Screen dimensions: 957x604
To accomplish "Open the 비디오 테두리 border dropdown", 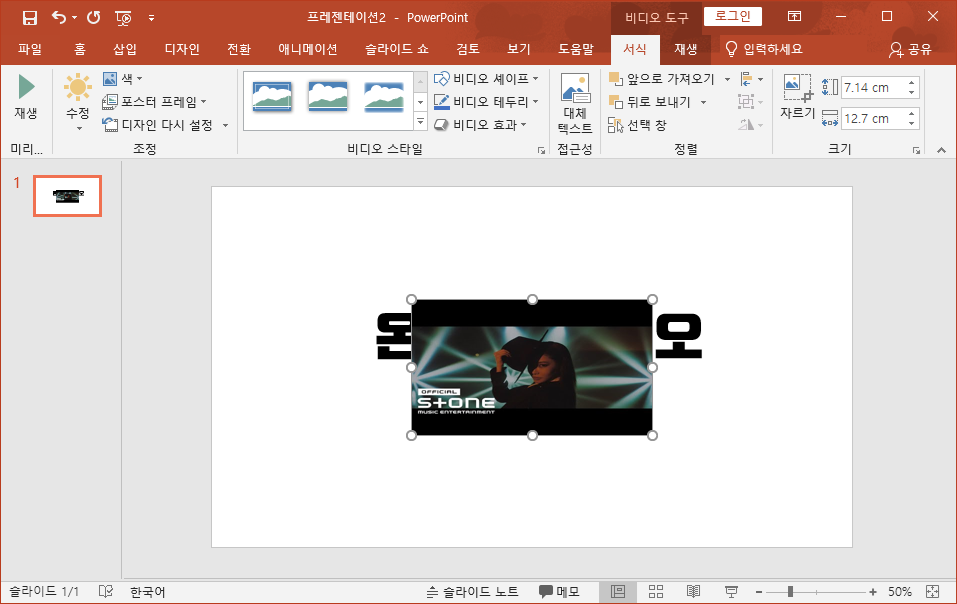I will tap(486, 102).
